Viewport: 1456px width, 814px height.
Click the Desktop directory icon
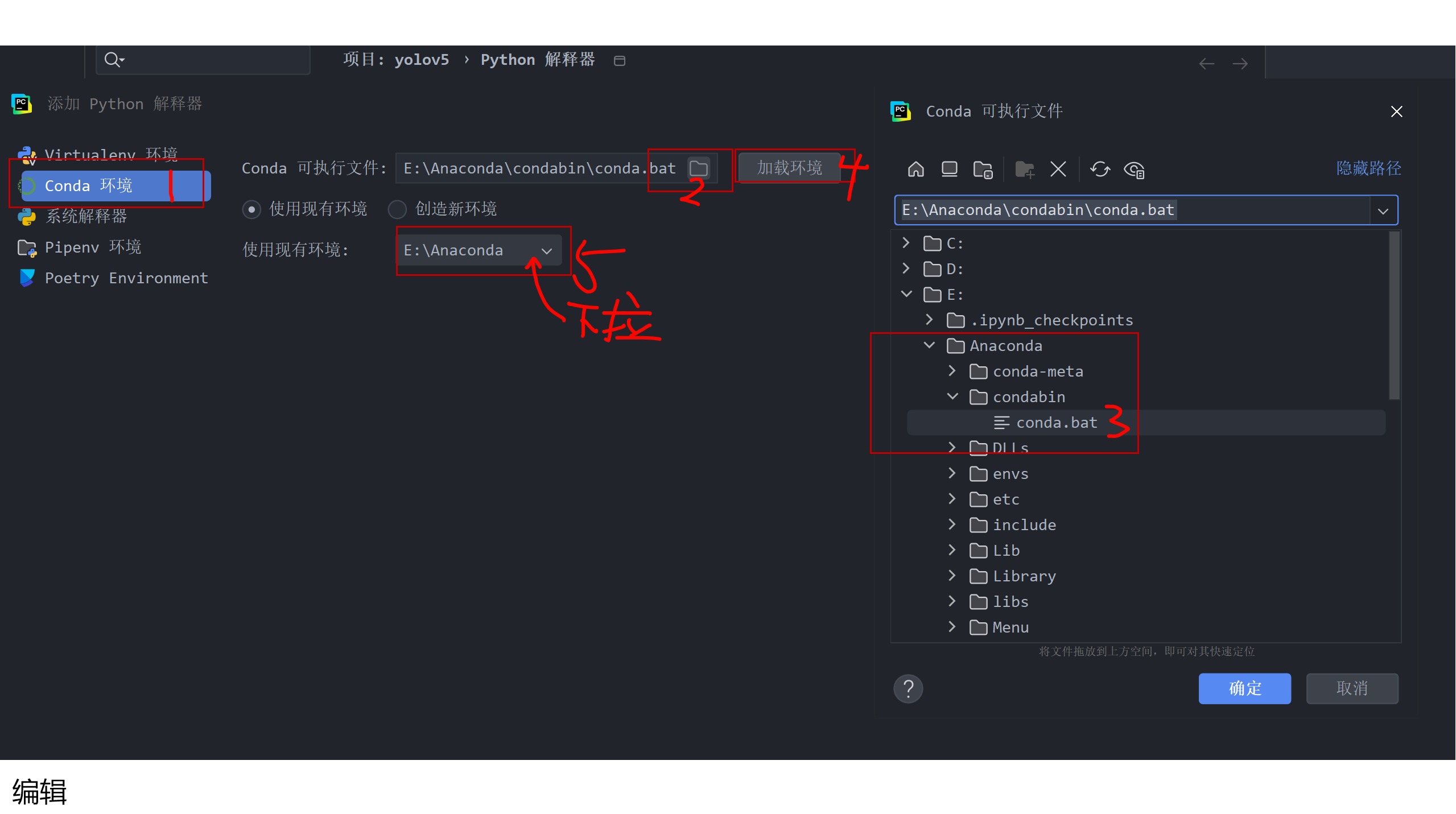949,169
